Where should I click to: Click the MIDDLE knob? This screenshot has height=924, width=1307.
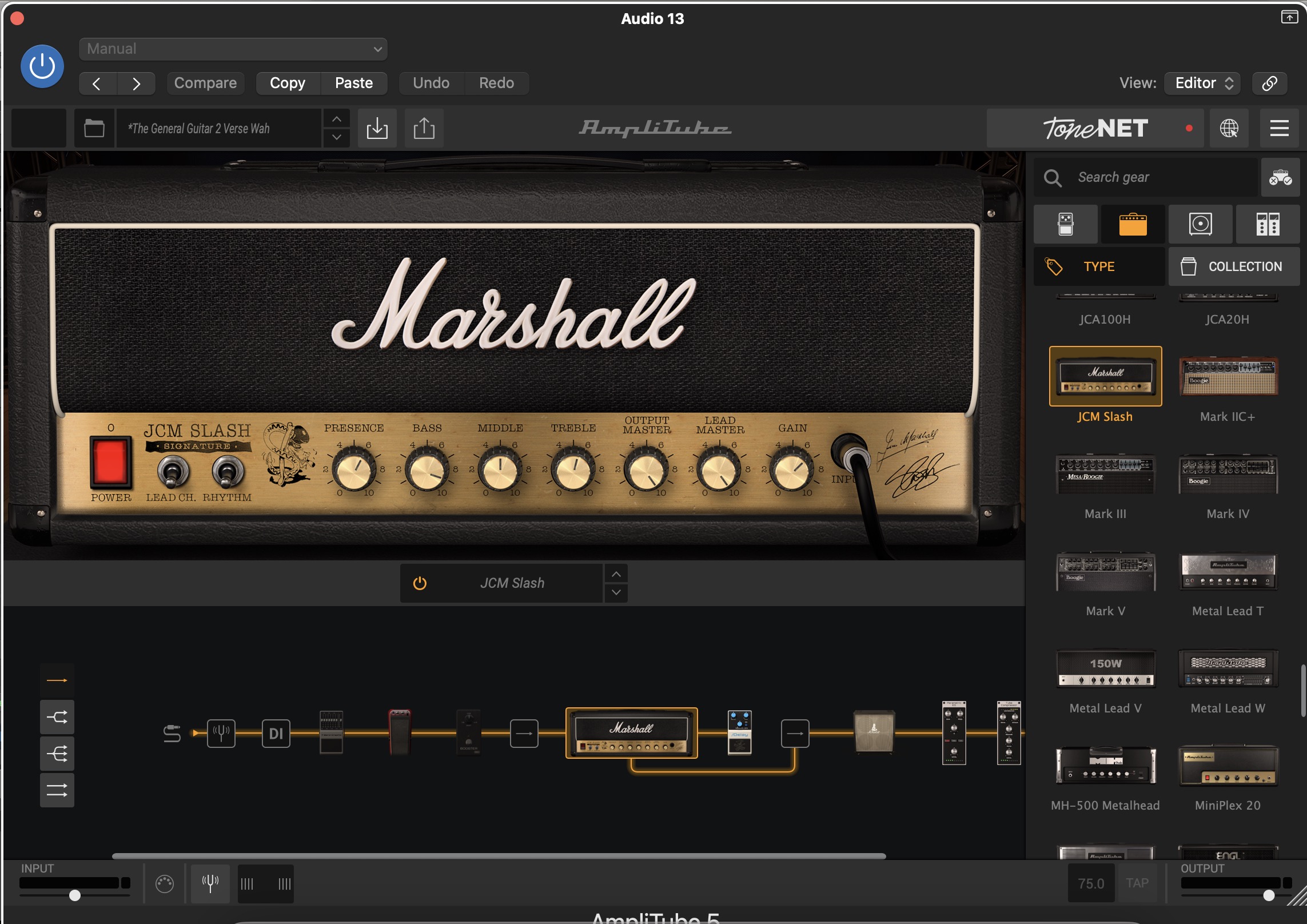[x=500, y=470]
